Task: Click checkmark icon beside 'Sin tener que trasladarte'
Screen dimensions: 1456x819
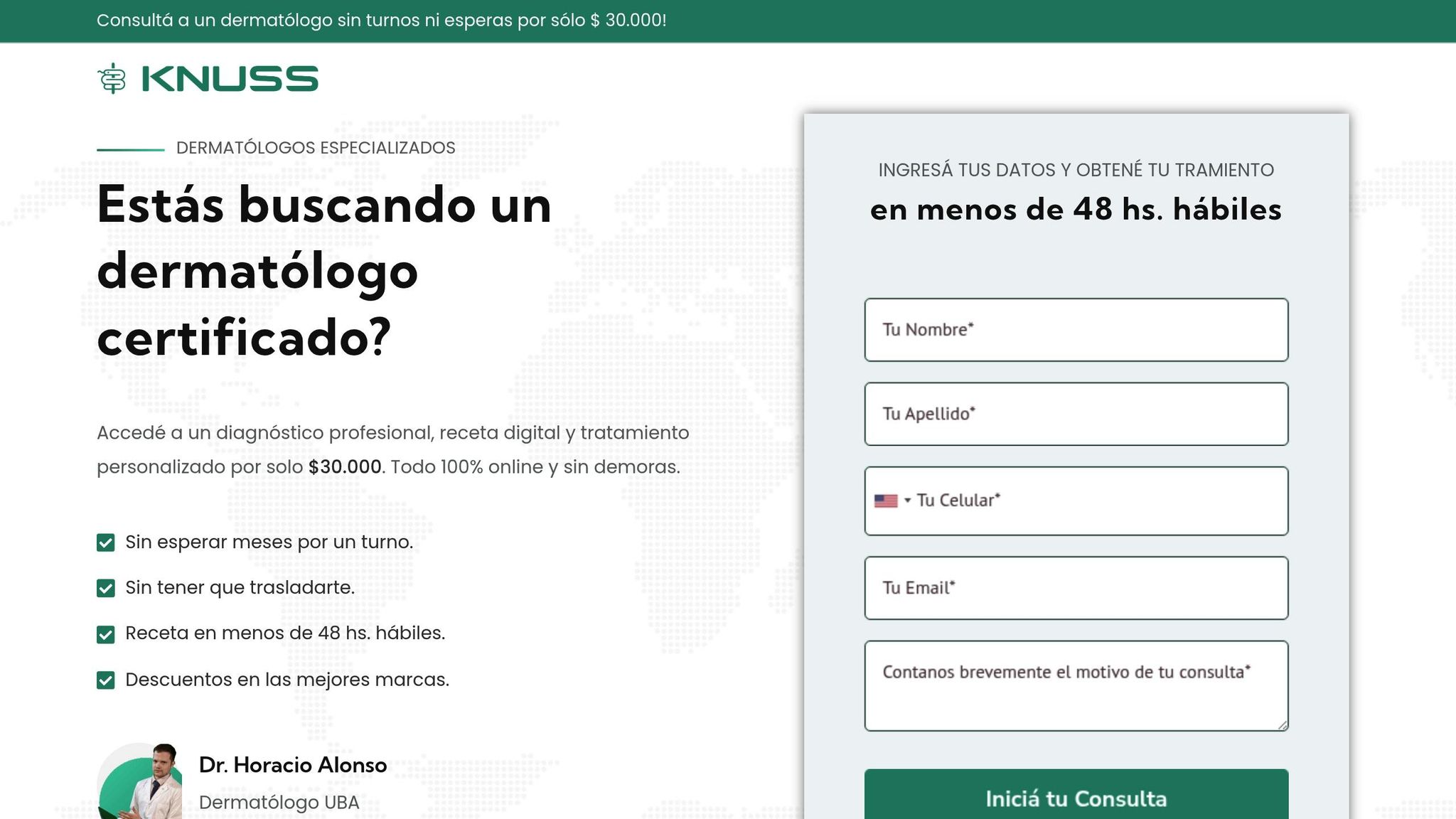Action: coord(106,588)
